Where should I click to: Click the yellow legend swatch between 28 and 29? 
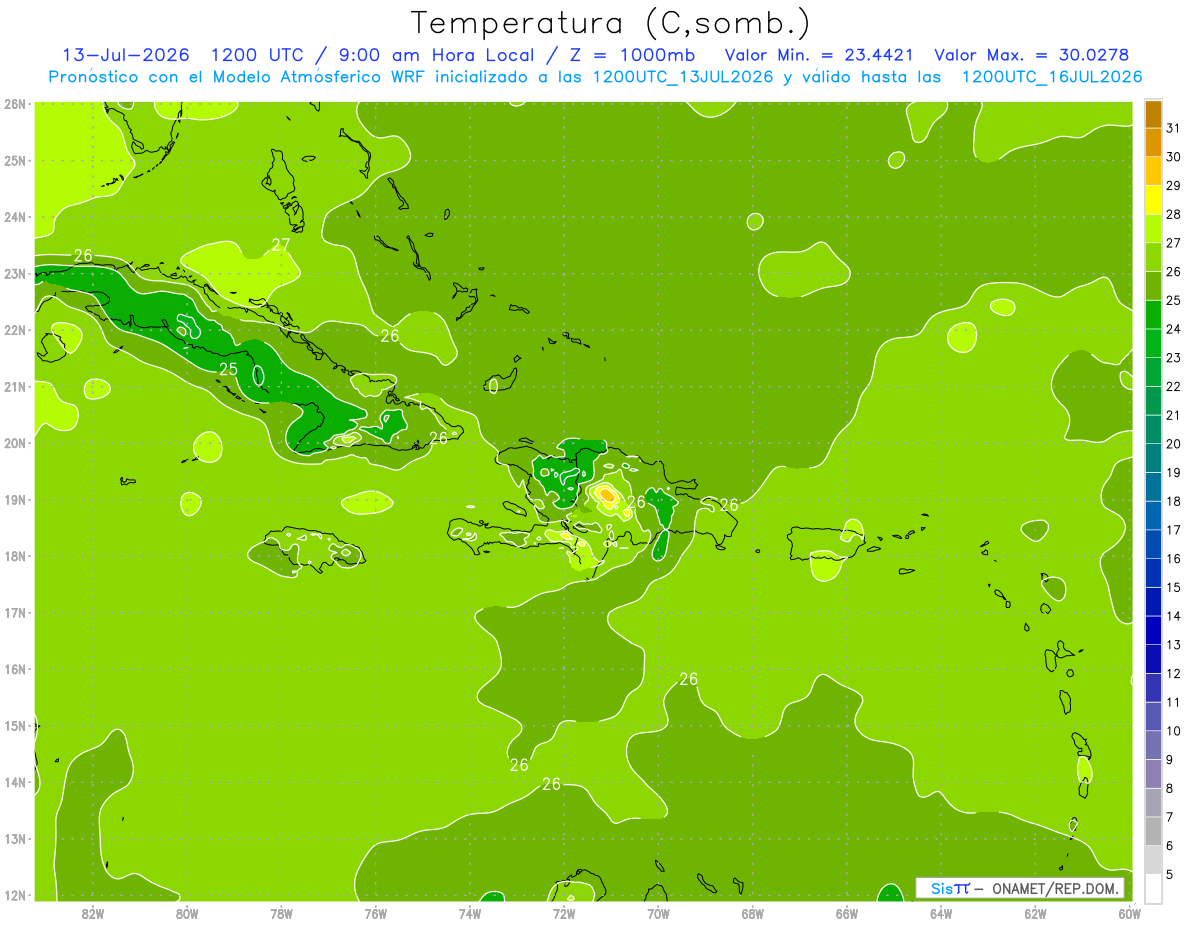(1153, 199)
